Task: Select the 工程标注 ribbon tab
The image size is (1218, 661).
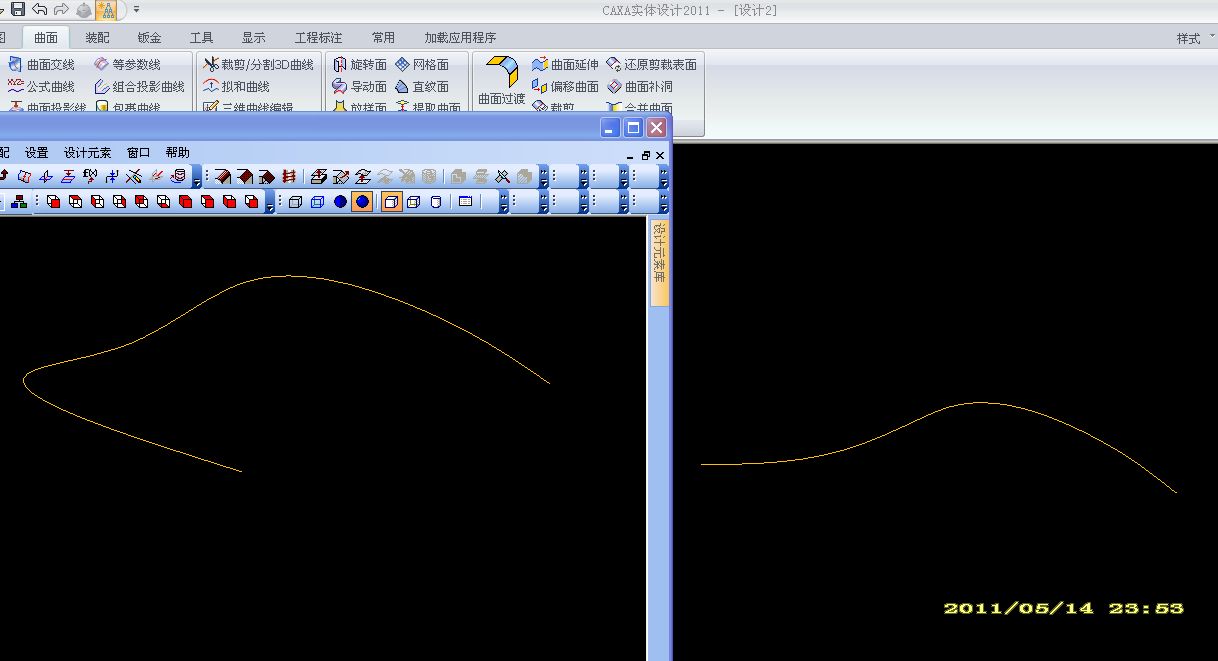Action: [x=318, y=38]
